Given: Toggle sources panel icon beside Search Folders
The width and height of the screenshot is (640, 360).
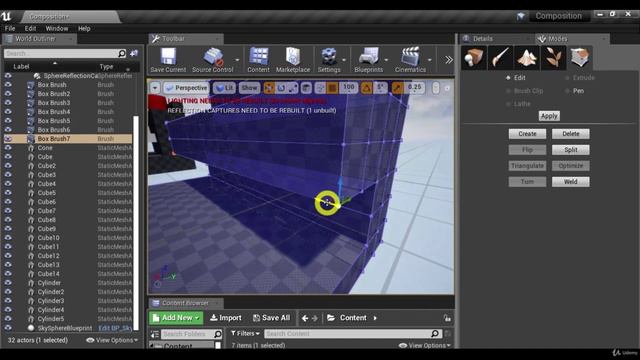Looking at the screenshot, I should coord(155,334).
